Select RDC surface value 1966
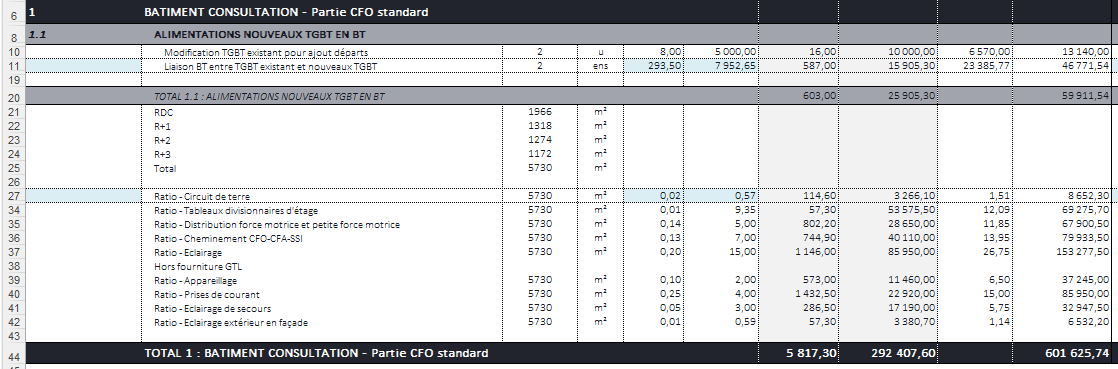This screenshot has height=369, width=1118. coord(540,112)
